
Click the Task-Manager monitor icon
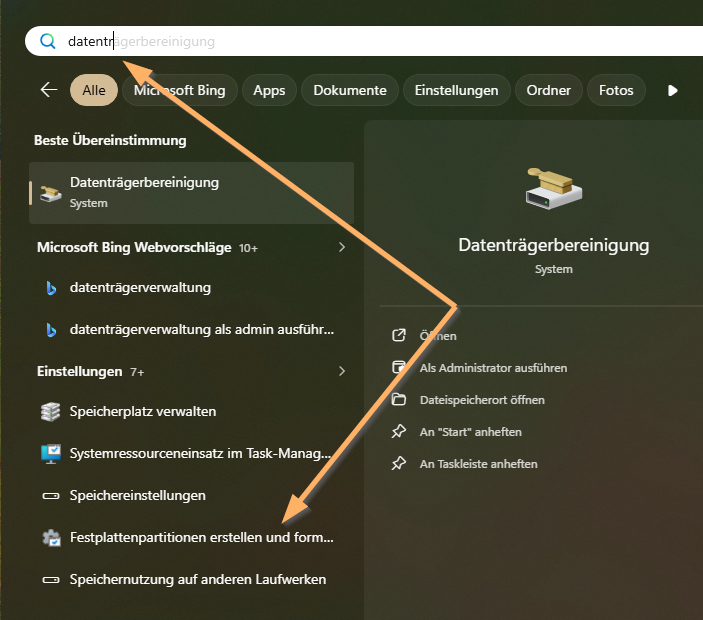coord(51,454)
